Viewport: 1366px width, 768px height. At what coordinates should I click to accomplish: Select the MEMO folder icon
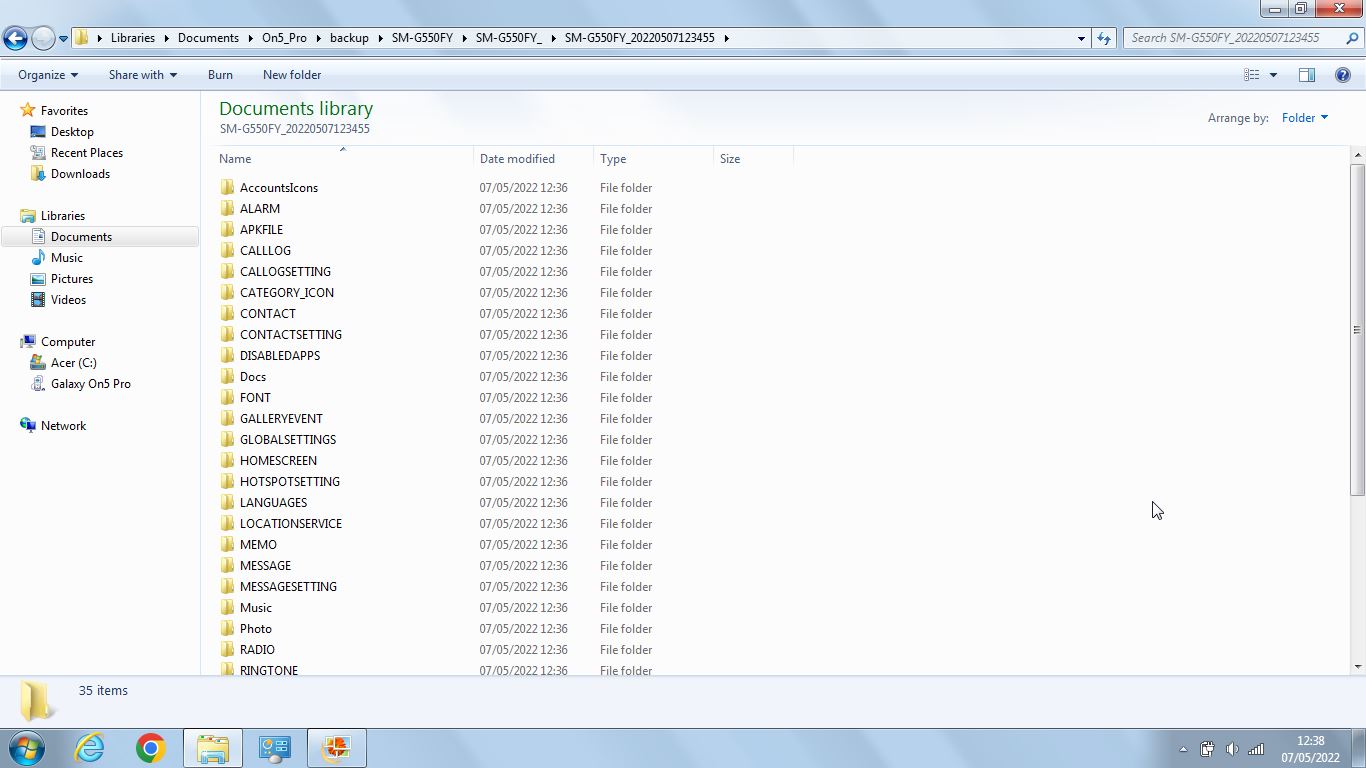pos(227,545)
